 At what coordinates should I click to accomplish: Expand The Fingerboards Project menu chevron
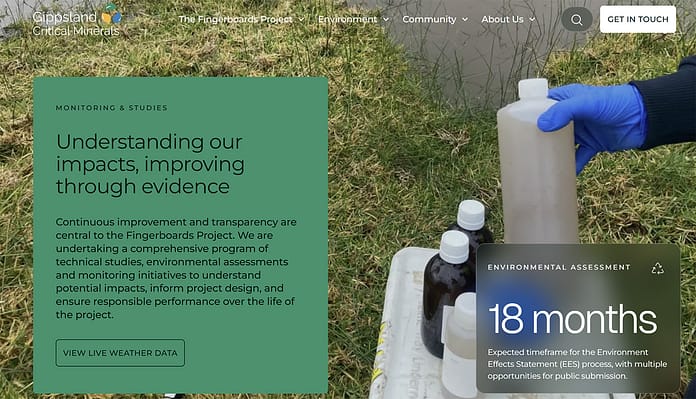pyautogui.click(x=301, y=20)
